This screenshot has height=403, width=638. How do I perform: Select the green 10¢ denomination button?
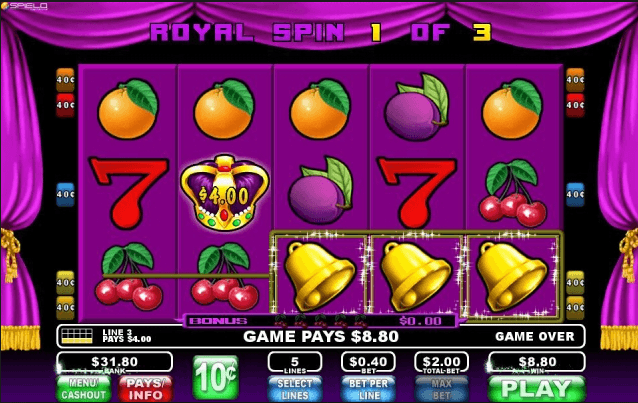[x=215, y=377]
